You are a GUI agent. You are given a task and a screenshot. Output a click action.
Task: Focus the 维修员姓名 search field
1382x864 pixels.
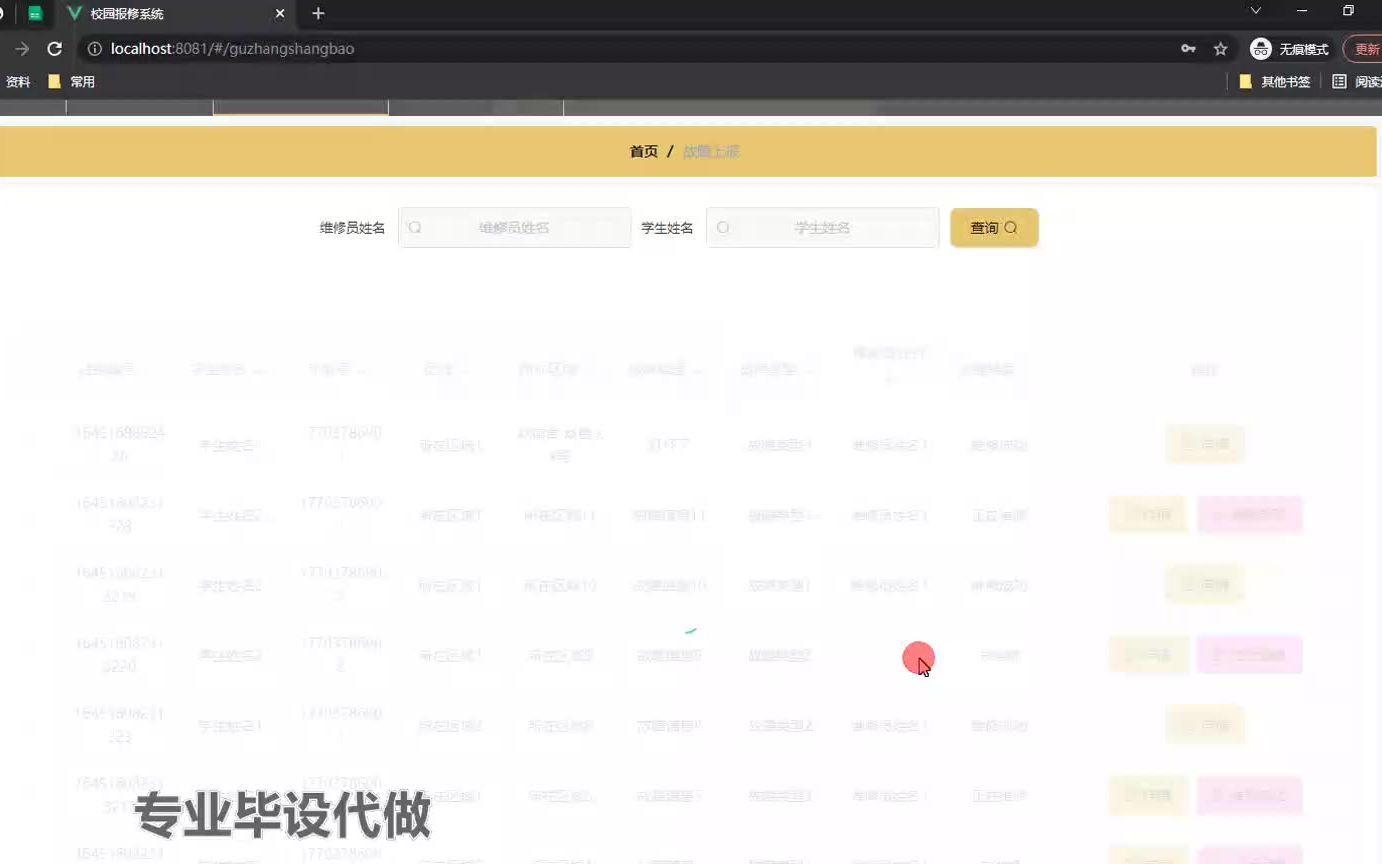(514, 227)
